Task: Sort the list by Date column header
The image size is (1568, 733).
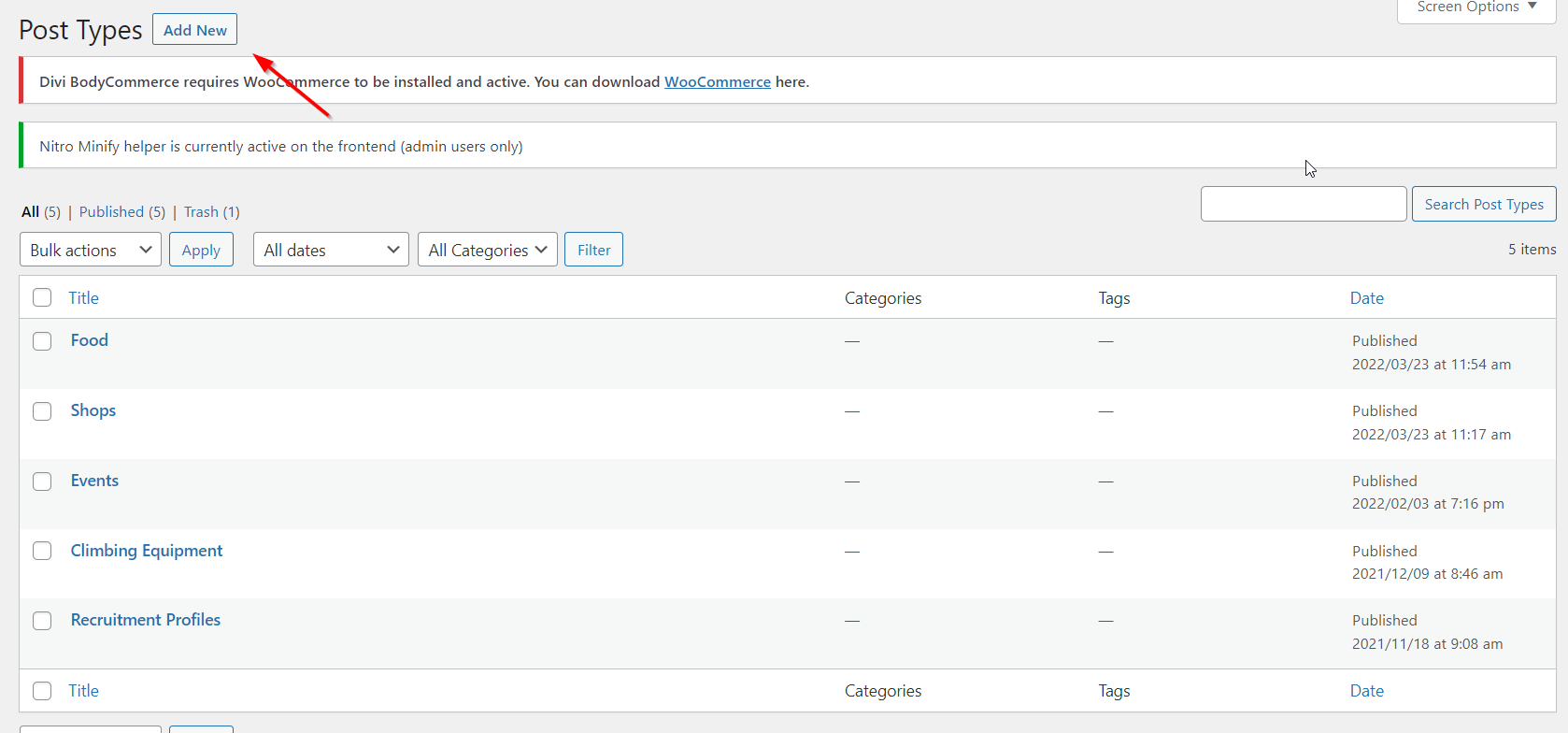Action: [x=1366, y=298]
